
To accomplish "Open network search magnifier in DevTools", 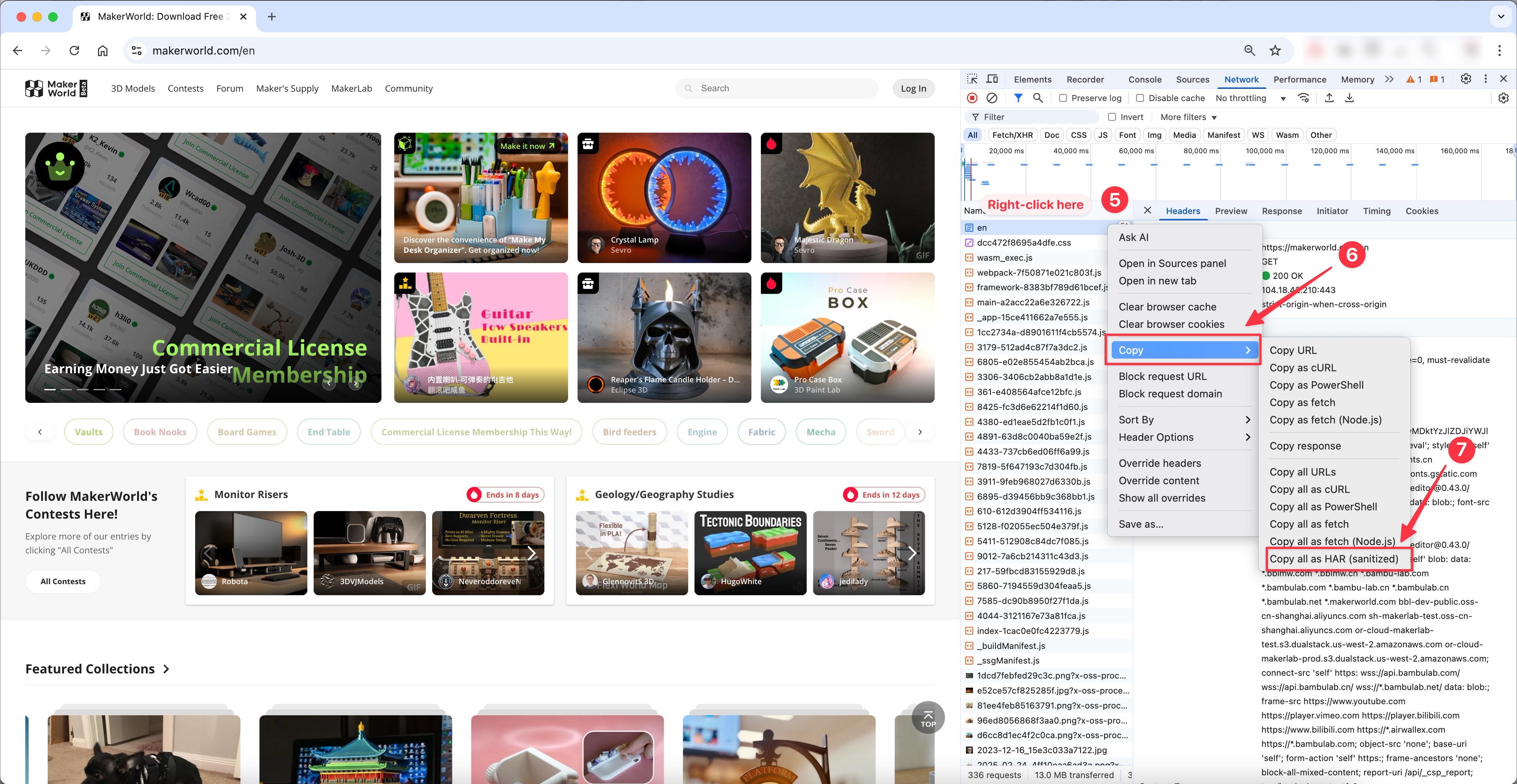I will (1038, 98).
